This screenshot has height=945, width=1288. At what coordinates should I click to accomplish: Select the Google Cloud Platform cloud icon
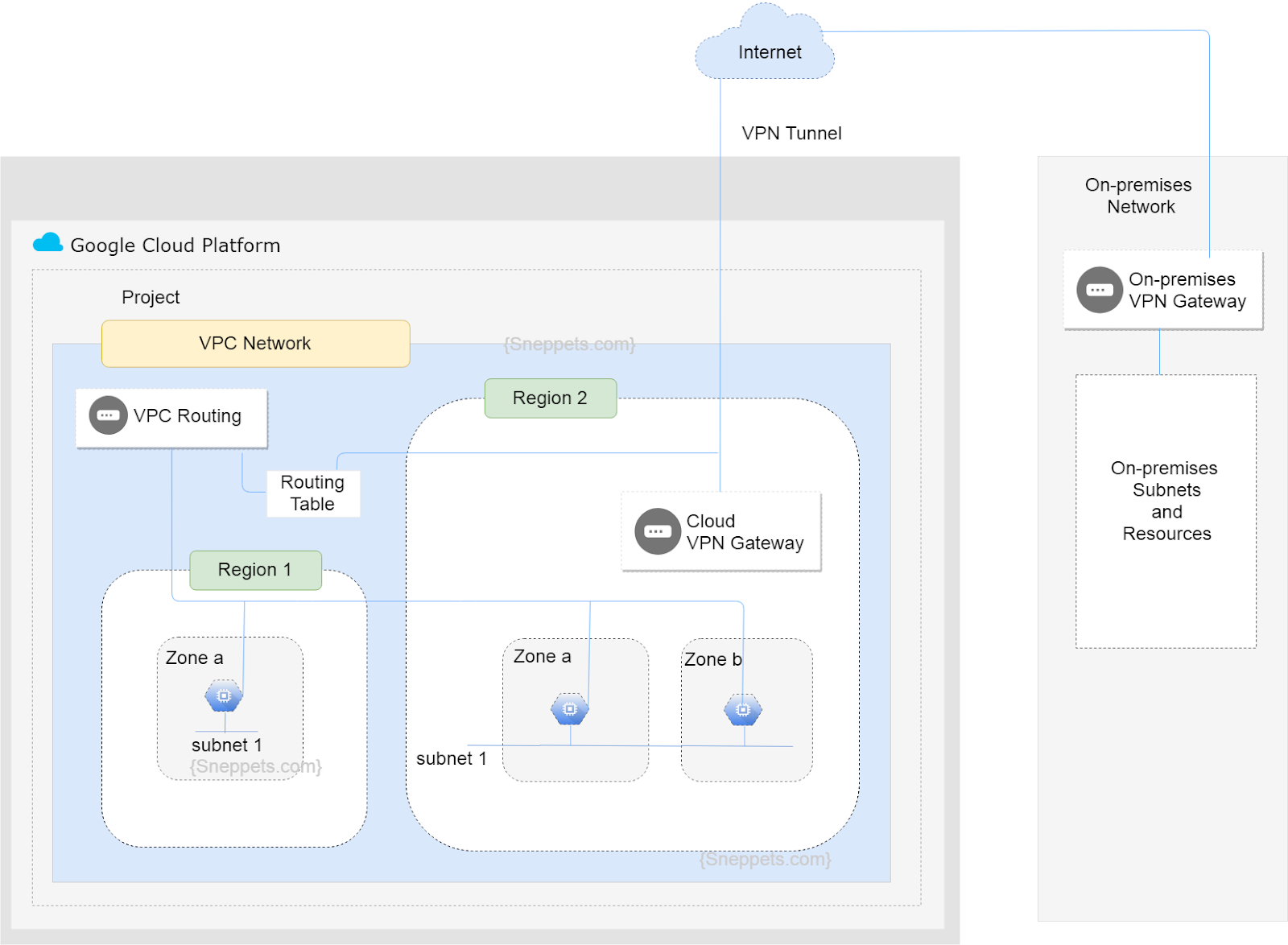click(x=47, y=241)
